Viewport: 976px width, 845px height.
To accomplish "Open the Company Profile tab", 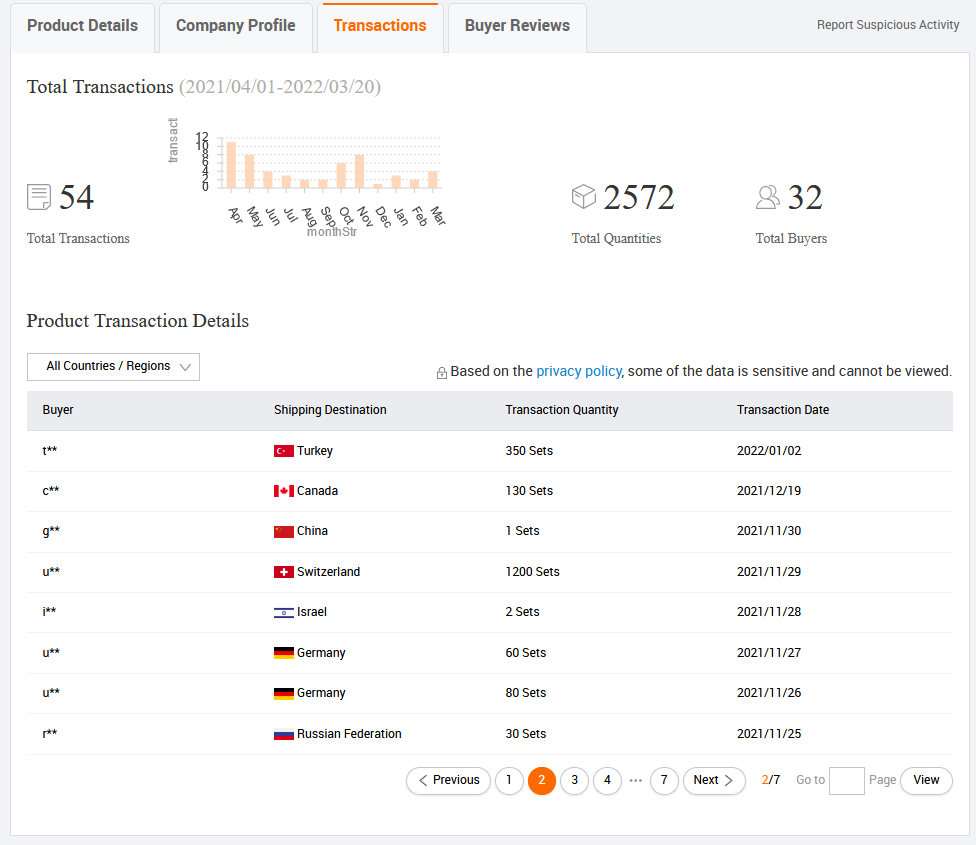I will tap(236, 26).
